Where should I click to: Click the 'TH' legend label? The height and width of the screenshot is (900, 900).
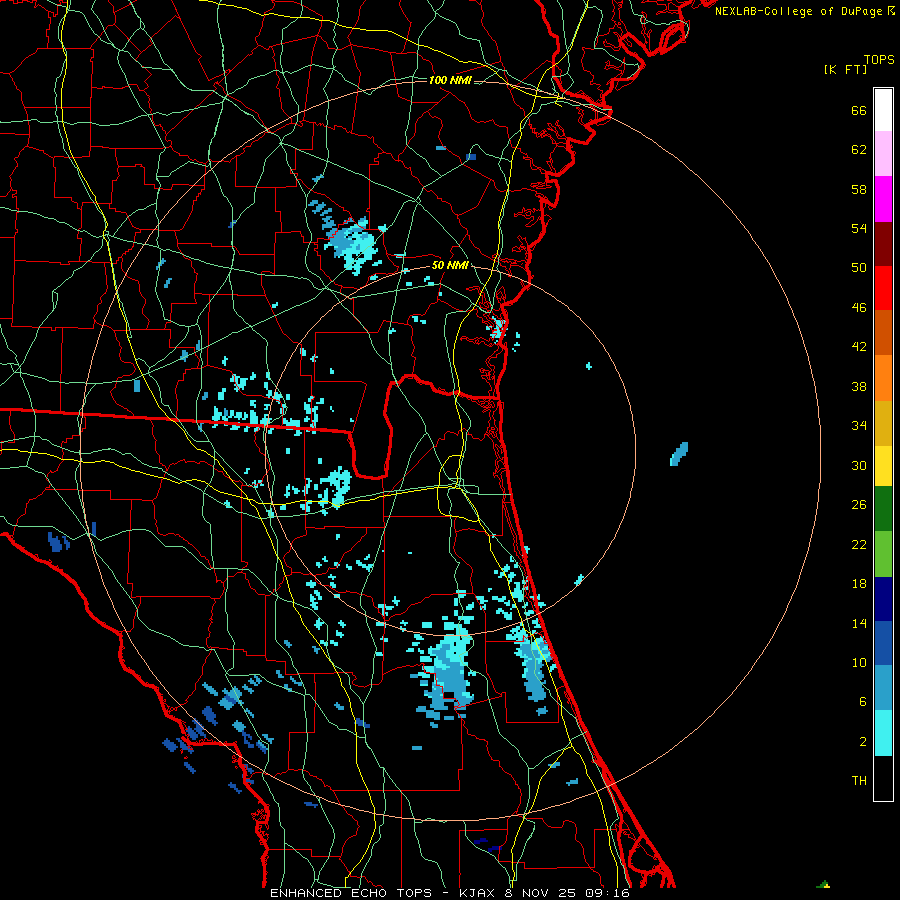[859, 781]
